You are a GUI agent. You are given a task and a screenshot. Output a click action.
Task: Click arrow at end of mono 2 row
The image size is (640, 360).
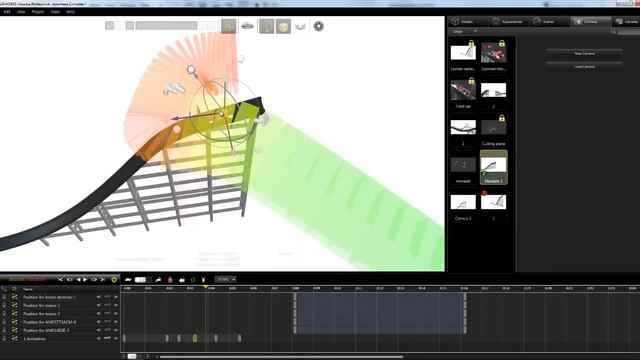click(x=116, y=313)
